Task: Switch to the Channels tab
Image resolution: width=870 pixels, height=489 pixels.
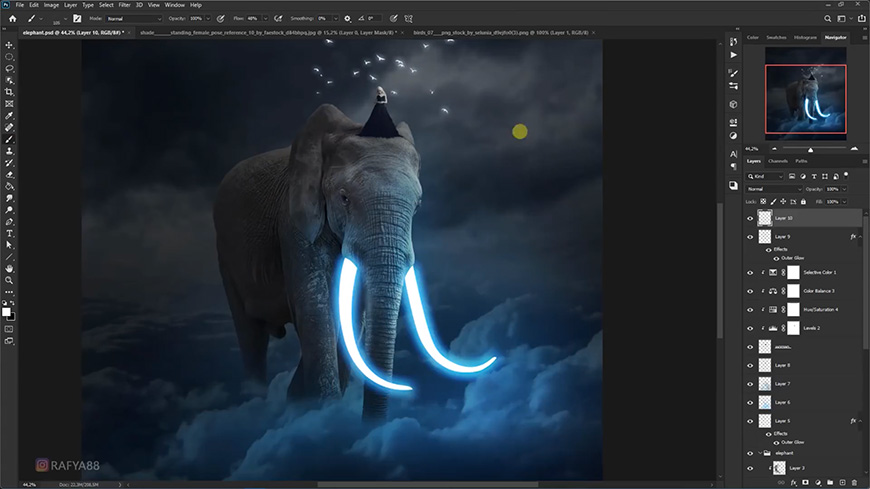Action: tap(777, 161)
